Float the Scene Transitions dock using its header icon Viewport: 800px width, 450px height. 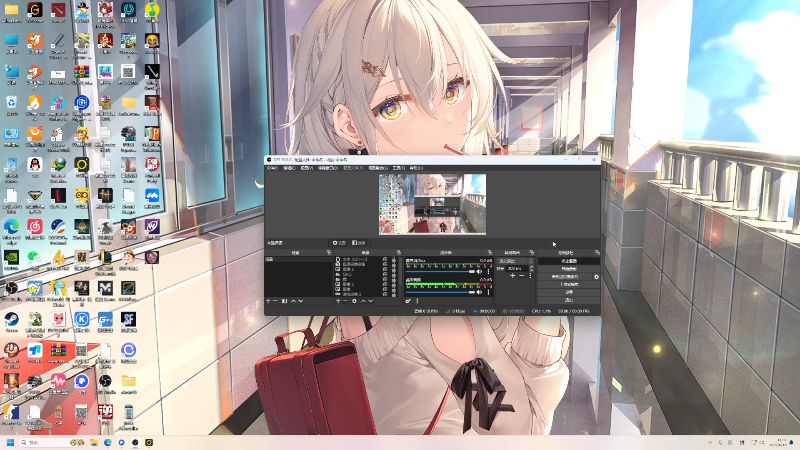[532, 253]
